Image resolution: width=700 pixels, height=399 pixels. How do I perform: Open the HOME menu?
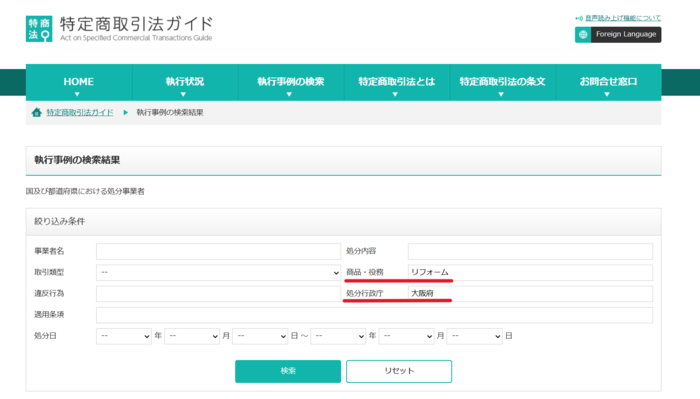(79, 83)
